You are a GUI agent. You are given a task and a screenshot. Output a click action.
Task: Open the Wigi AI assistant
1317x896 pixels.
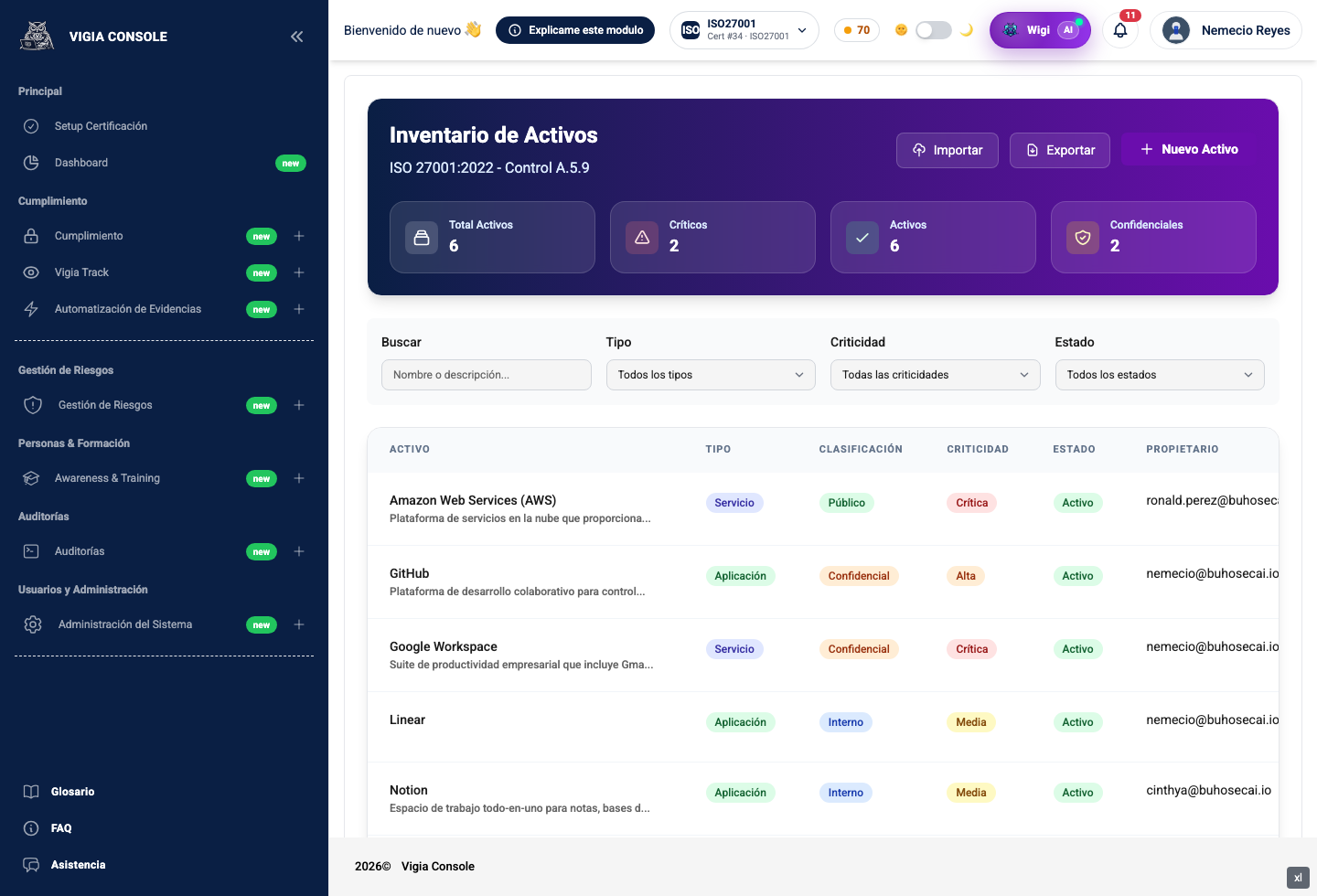point(1040,30)
